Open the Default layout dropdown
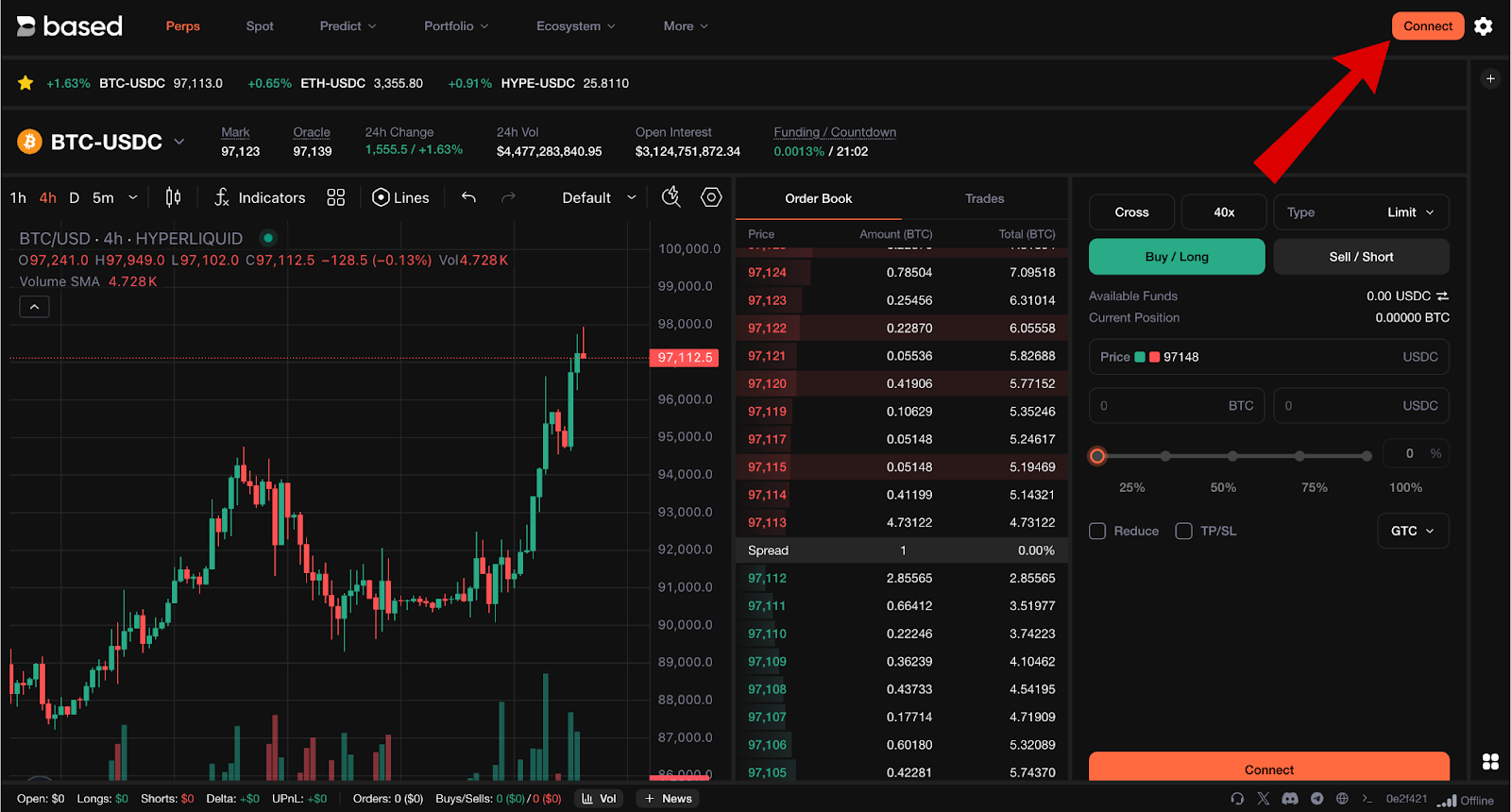Viewport: 1511px width, 812px height. [599, 197]
